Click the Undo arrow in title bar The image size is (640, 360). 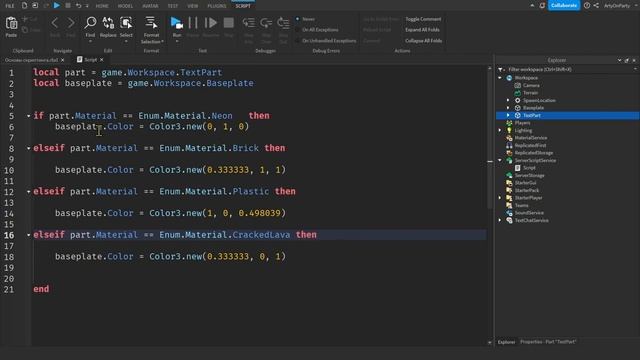pos(78,6)
